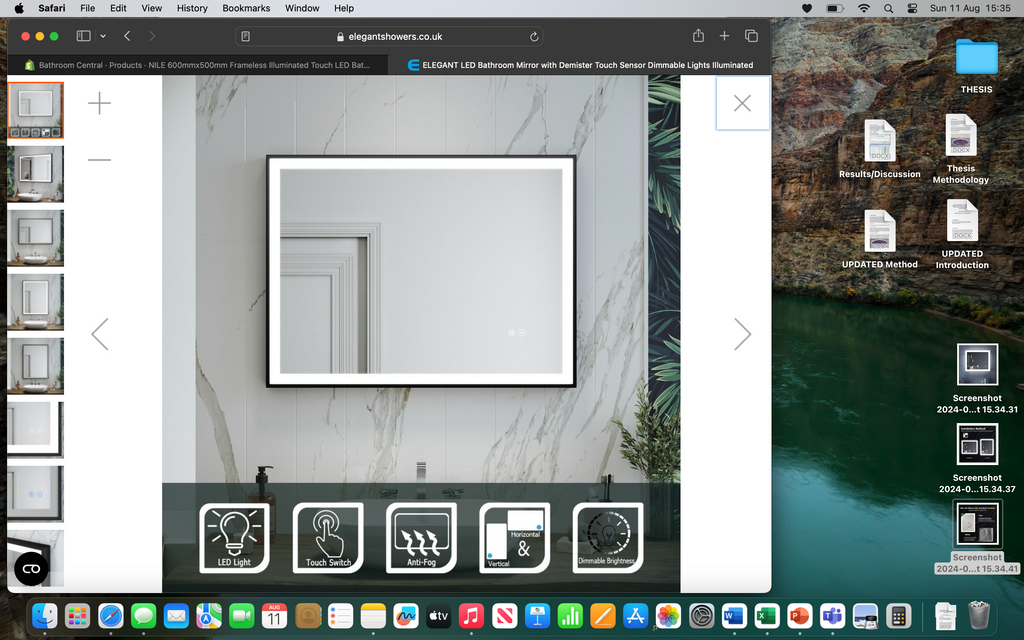Select the first mirror thumbnail
Image resolution: width=1024 pixels, height=640 pixels.
(x=35, y=110)
